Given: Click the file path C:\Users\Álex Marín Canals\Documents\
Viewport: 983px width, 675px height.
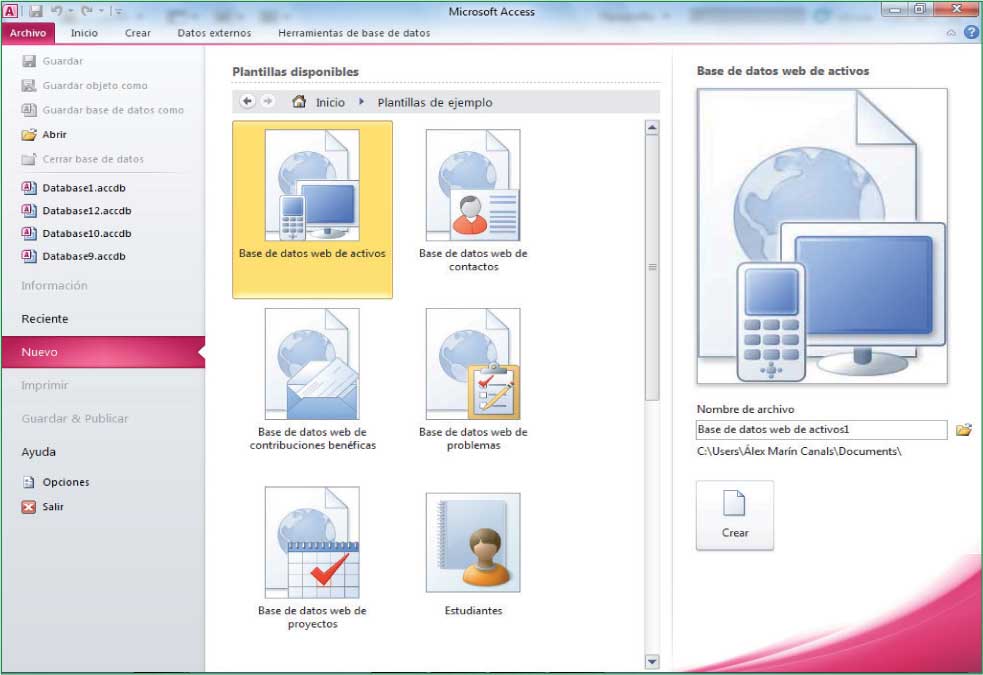Looking at the screenshot, I should tap(799, 451).
